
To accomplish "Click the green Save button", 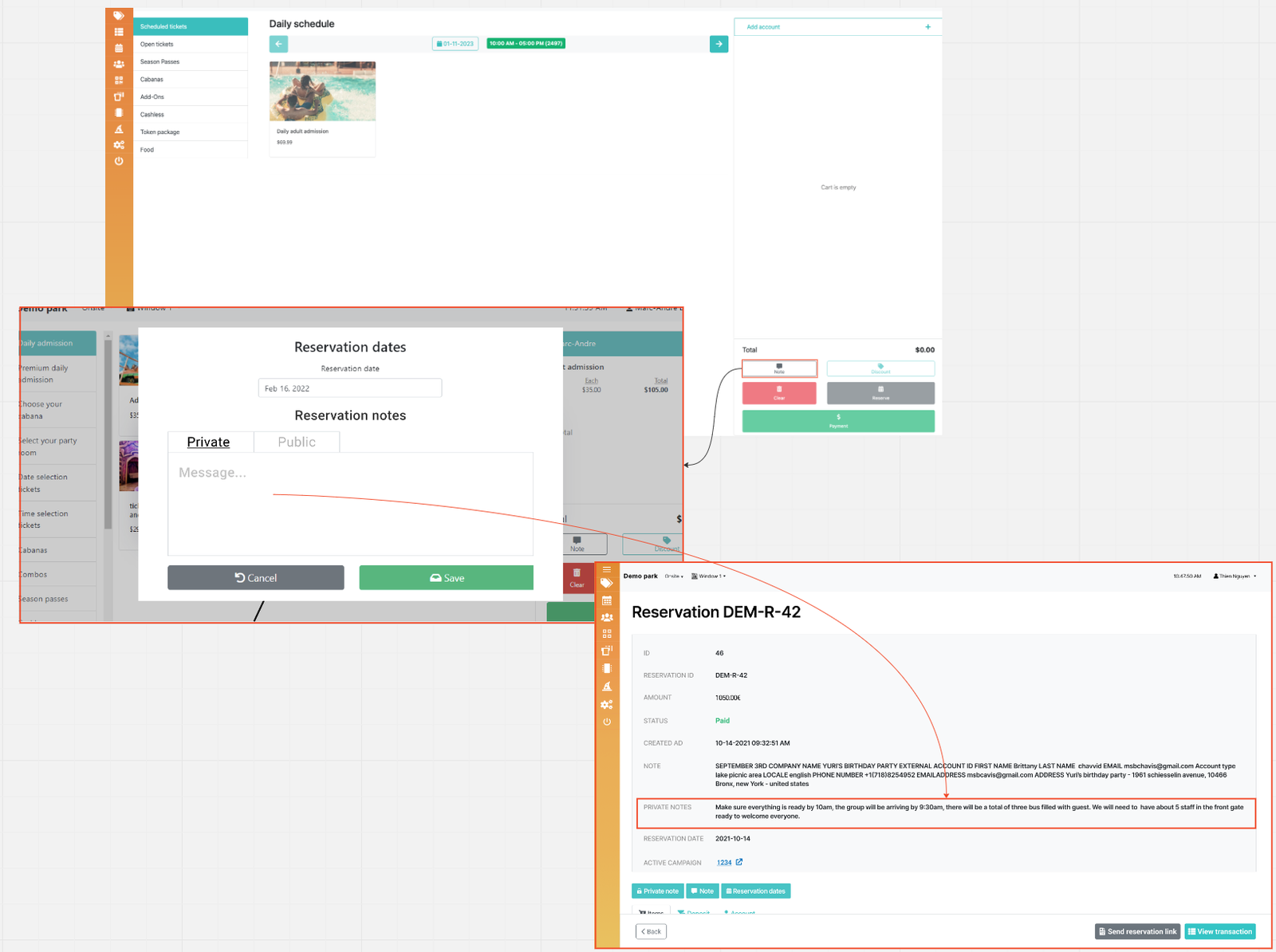I will [446, 578].
